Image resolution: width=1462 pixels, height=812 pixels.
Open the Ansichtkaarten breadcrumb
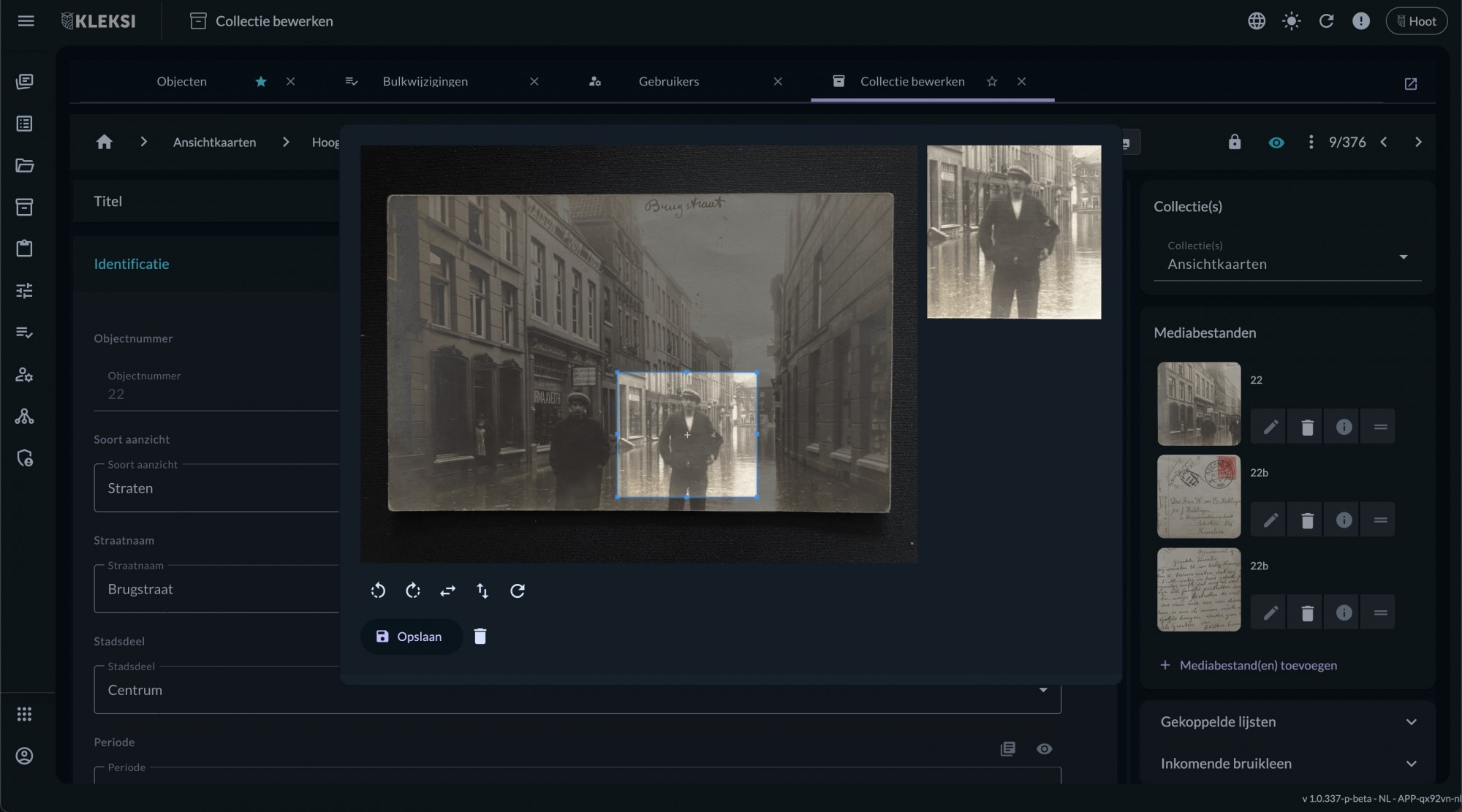click(215, 143)
